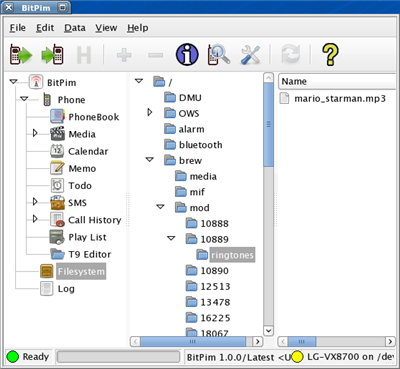Expand the Call History node
Image resolution: width=400 pixels, height=369 pixels.
click(35, 219)
